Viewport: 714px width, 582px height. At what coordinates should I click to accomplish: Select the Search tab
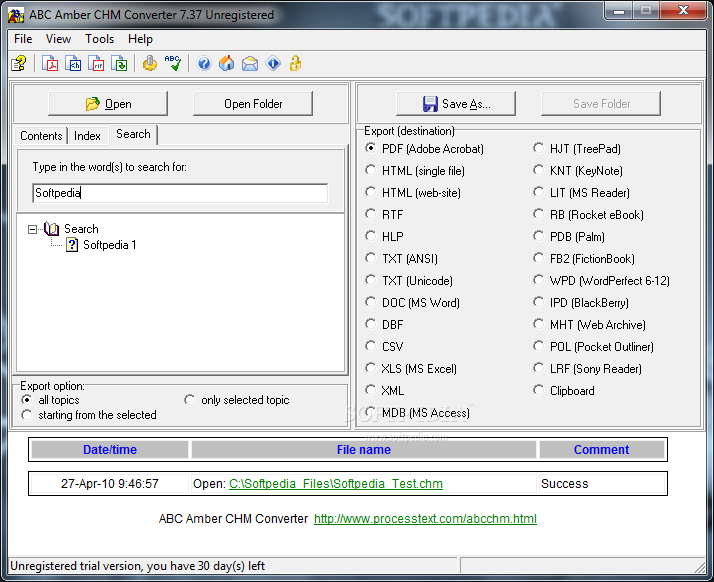click(133, 134)
